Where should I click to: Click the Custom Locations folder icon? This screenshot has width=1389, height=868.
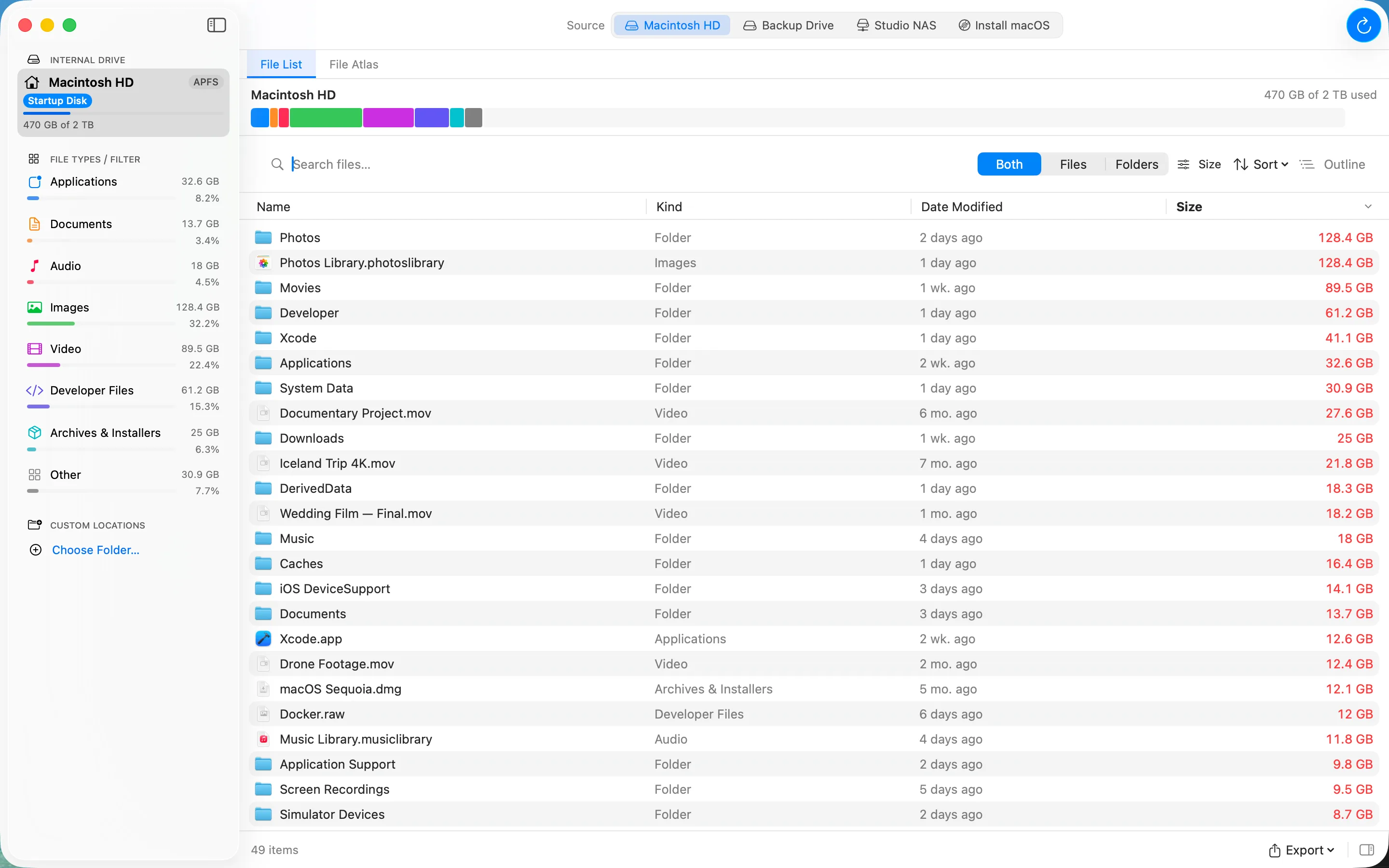[34, 525]
